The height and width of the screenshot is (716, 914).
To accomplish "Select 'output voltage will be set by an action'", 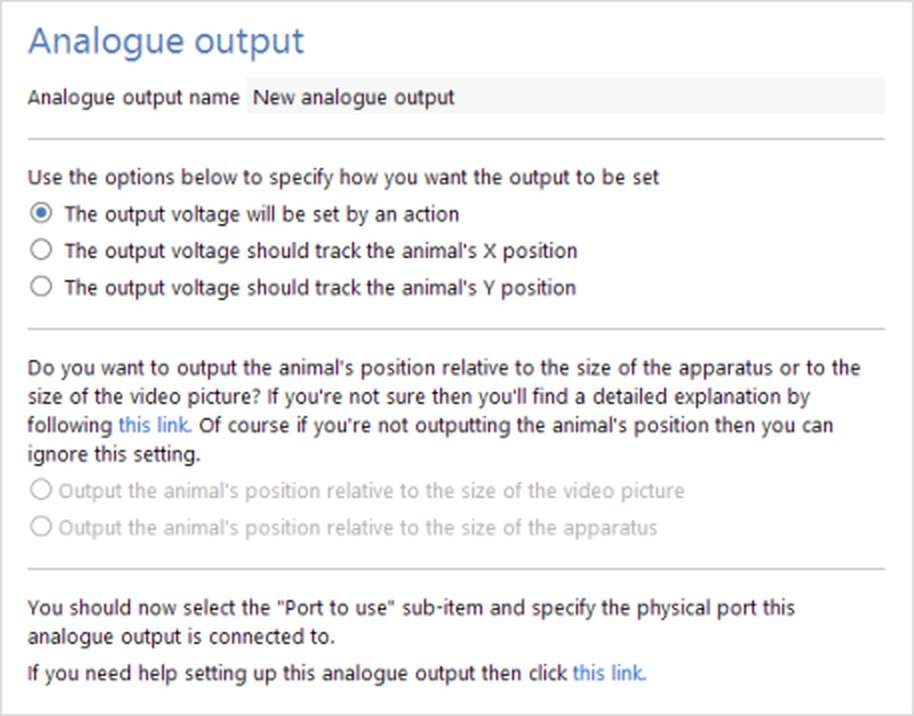I will pyautogui.click(x=41, y=214).
